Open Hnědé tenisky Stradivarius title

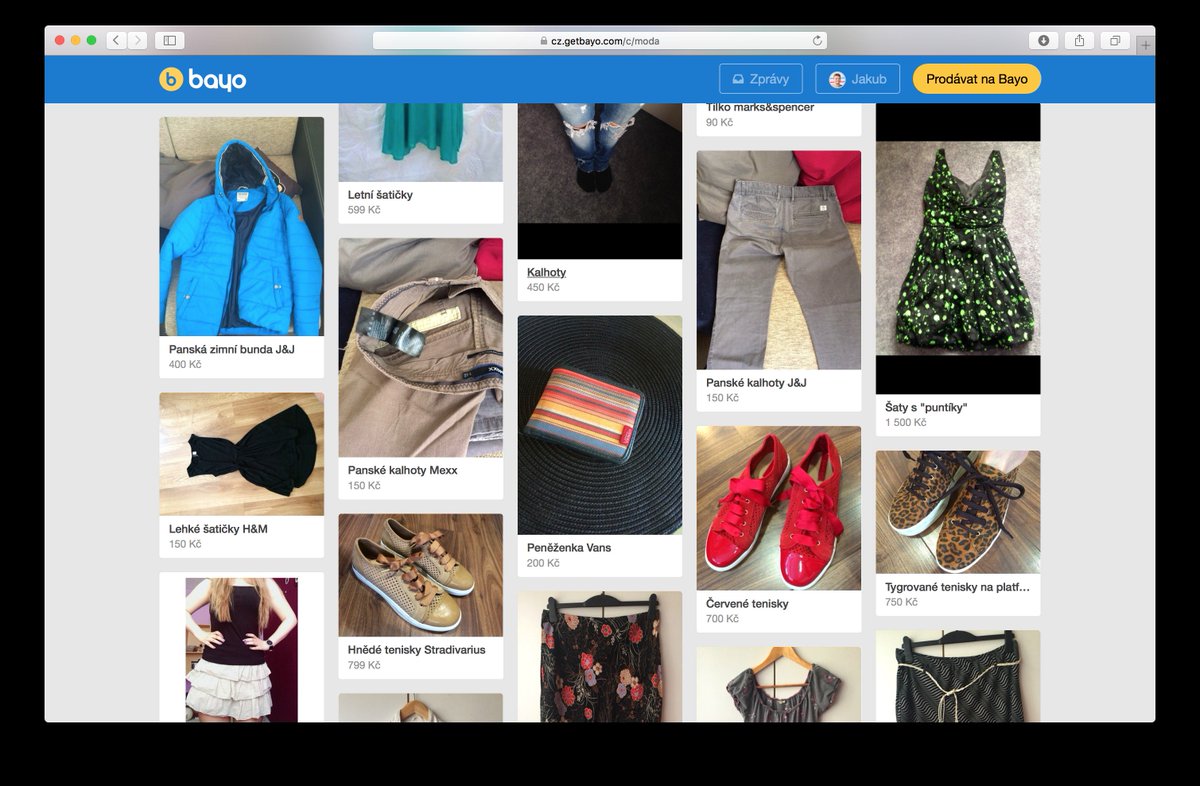point(417,650)
